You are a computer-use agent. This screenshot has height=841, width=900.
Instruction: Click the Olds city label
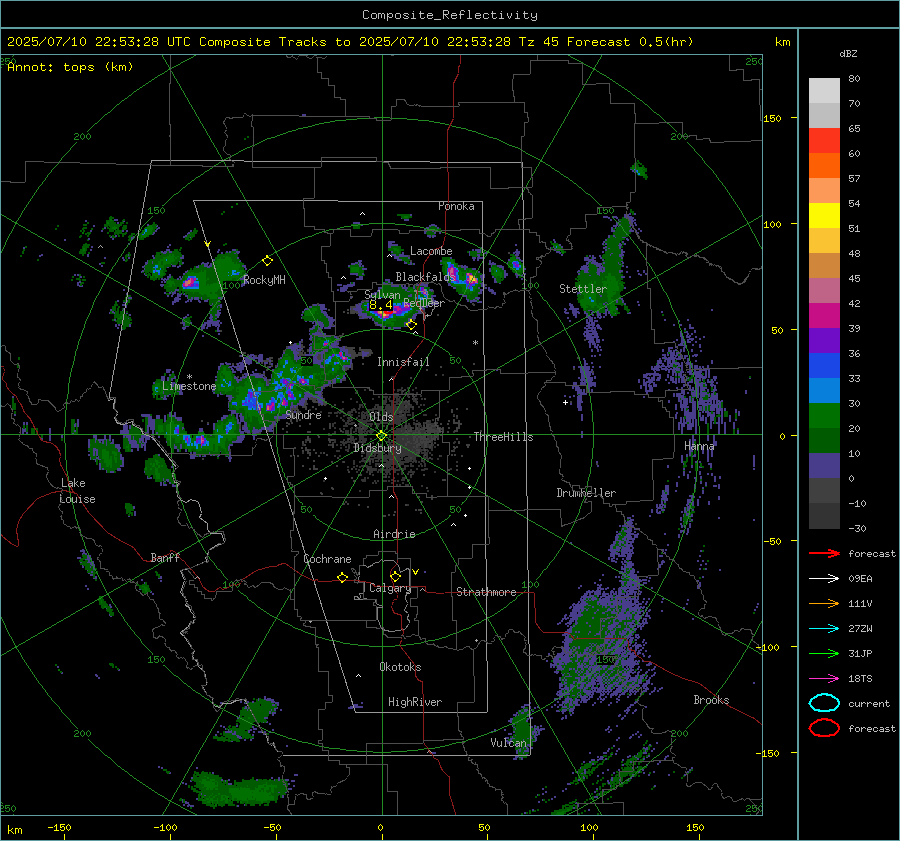point(381,417)
